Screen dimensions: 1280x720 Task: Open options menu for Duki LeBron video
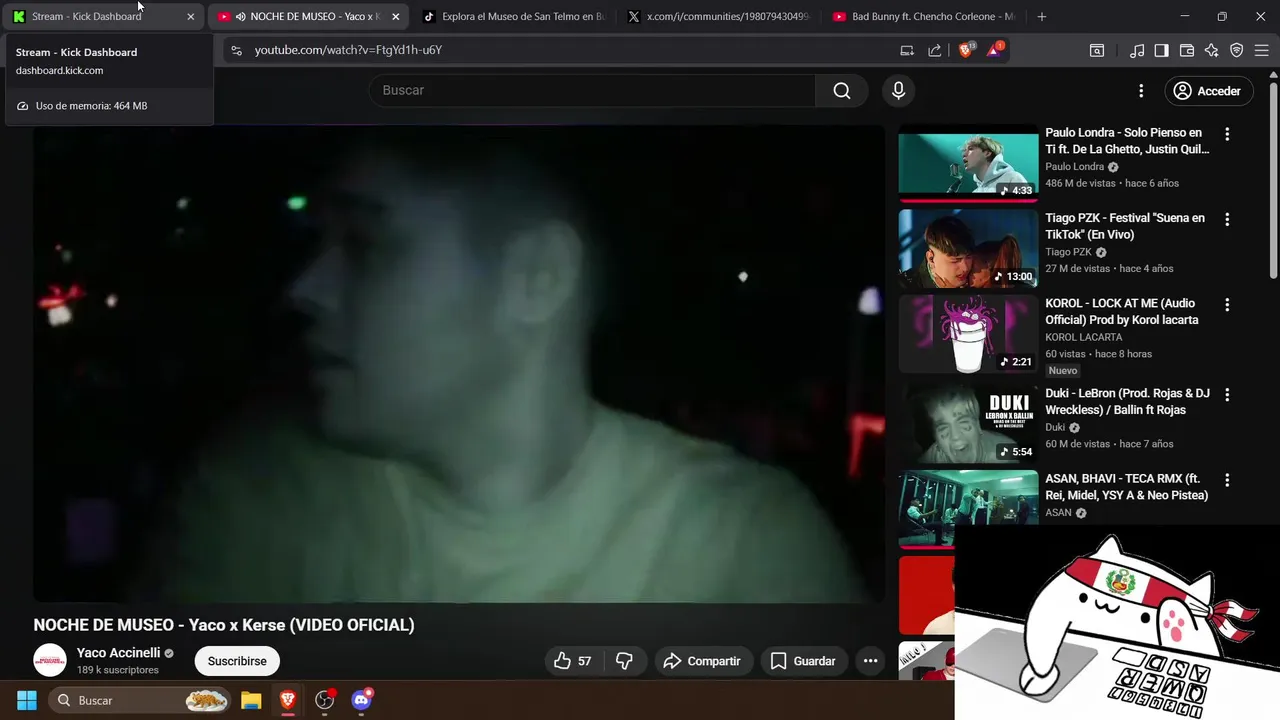[1227, 395]
